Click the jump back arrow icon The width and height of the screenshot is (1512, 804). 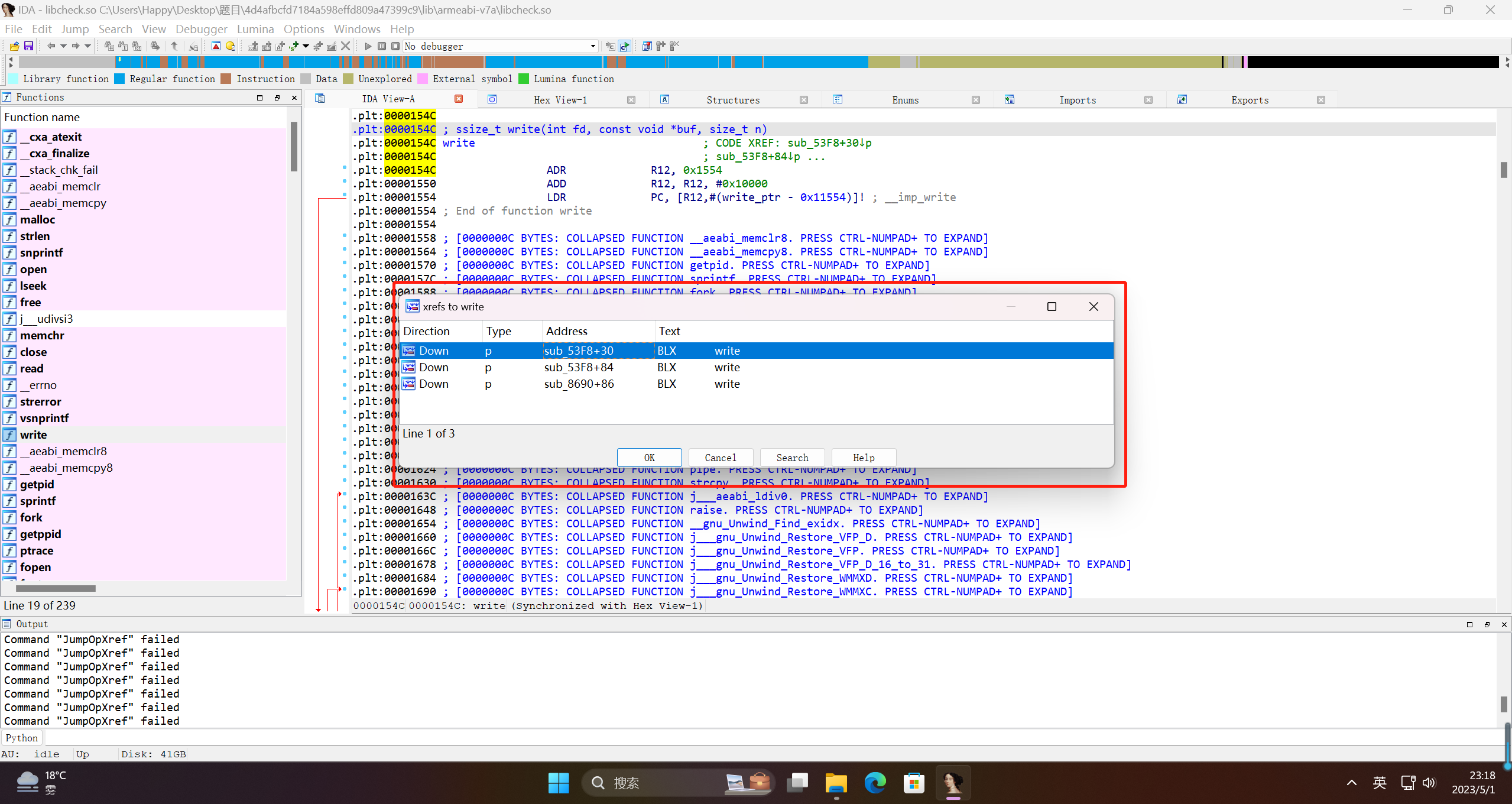[x=51, y=46]
